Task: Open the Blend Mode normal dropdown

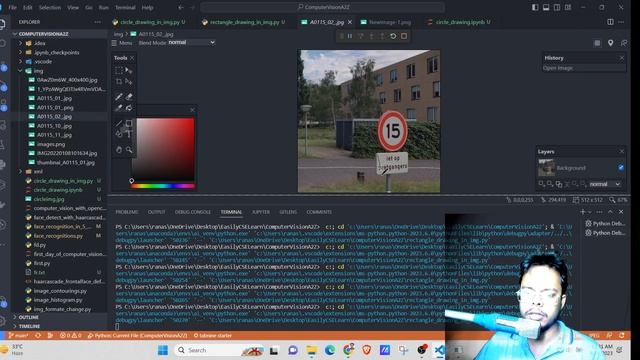Action: [x=192, y=42]
